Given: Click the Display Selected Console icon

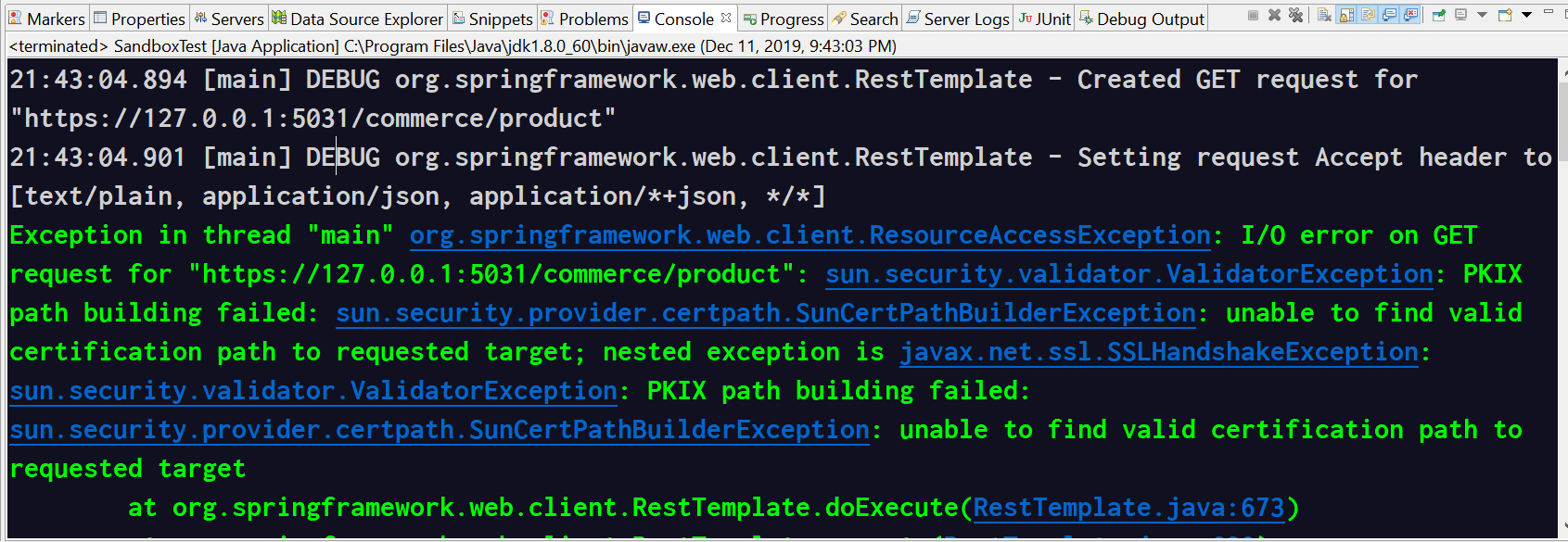Looking at the screenshot, I should [1460, 16].
